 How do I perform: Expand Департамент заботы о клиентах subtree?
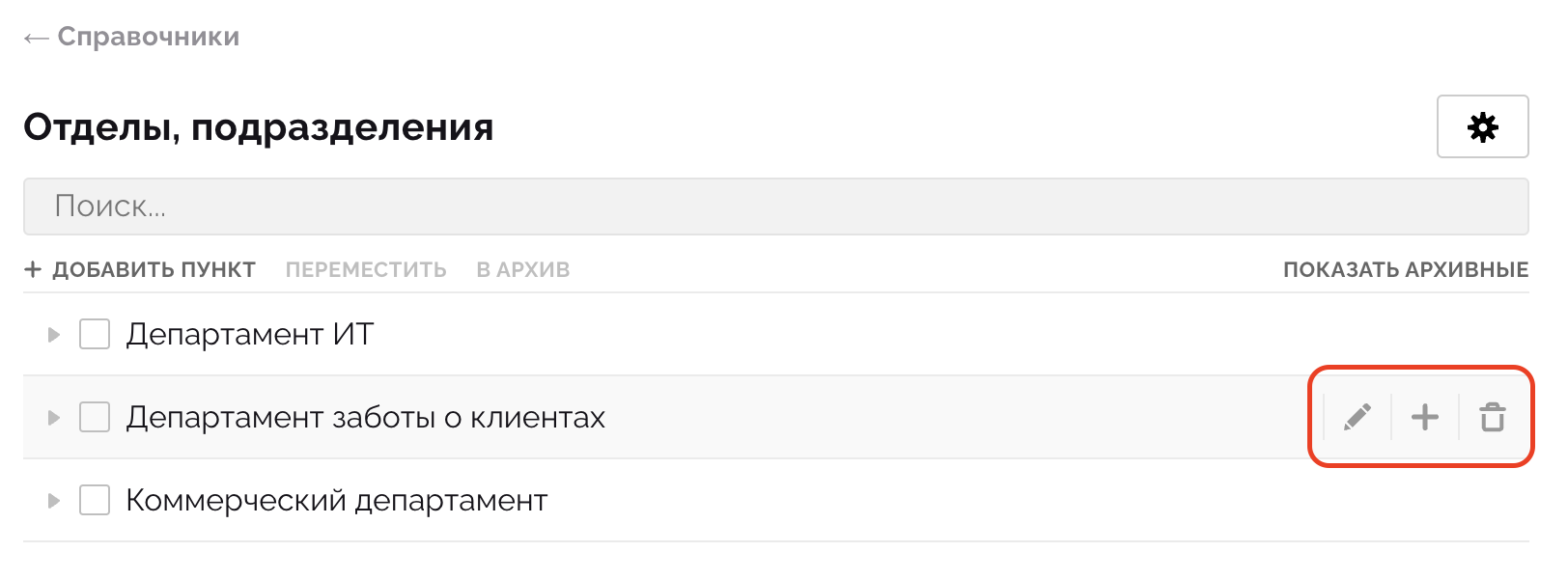tap(54, 418)
